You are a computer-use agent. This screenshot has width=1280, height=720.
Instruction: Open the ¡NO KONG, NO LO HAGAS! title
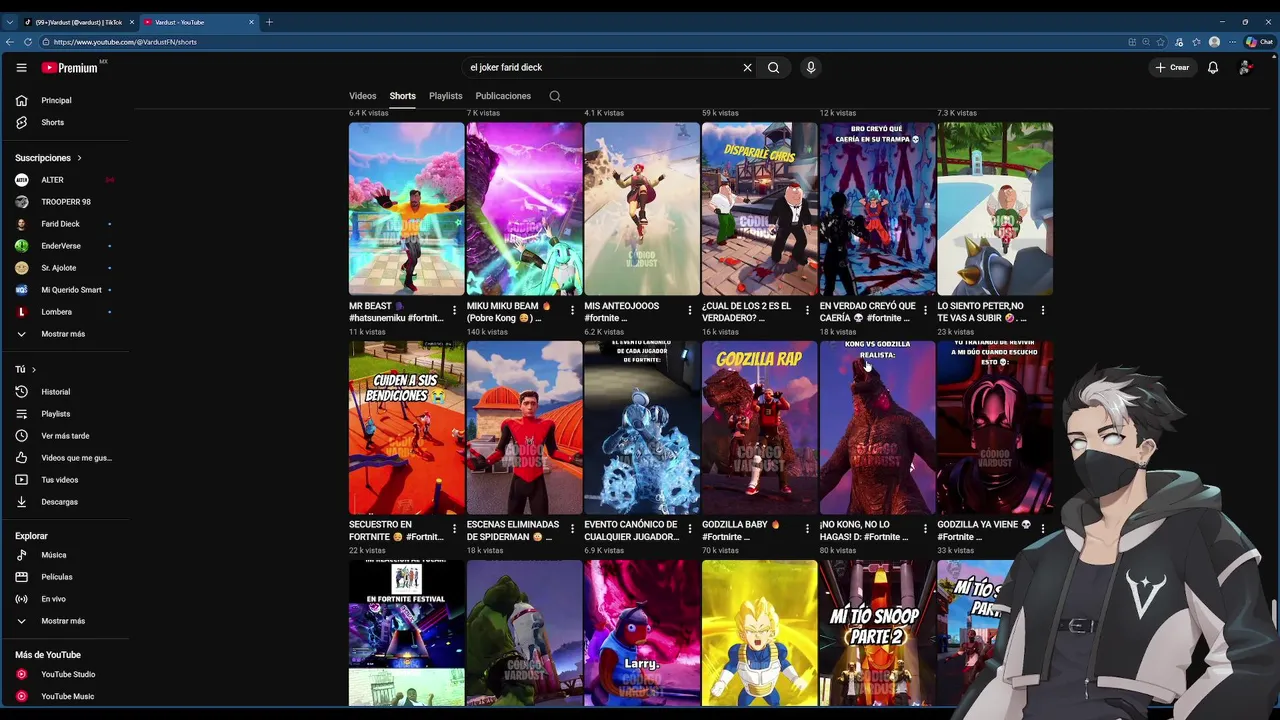pyautogui.click(x=865, y=530)
